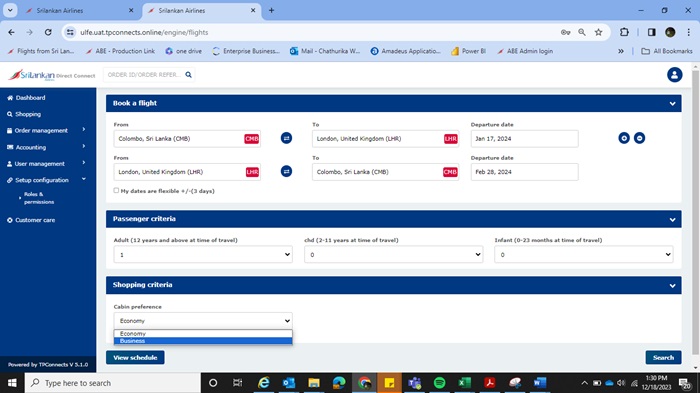Open Word from the taskbar

pos(539,383)
